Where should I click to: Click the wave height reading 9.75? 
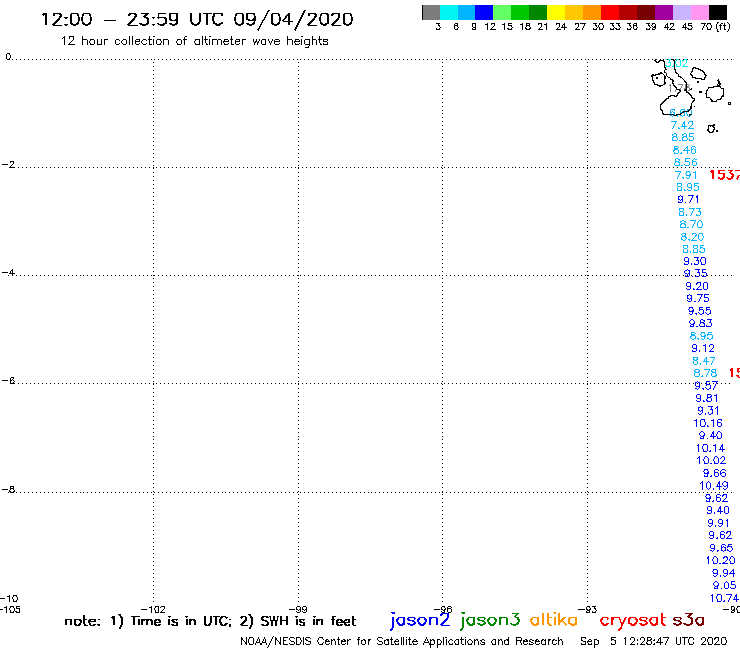pos(698,299)
